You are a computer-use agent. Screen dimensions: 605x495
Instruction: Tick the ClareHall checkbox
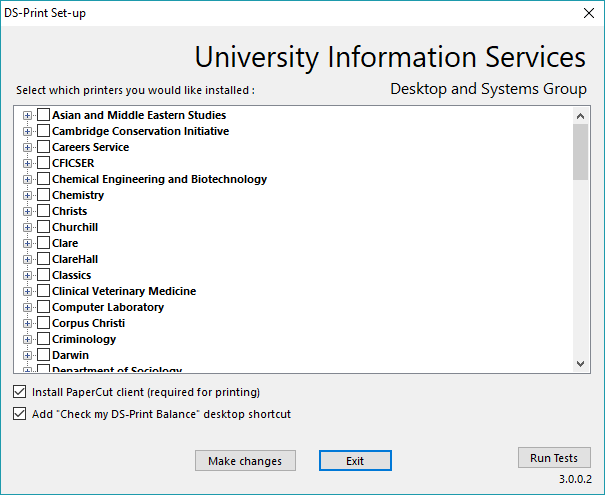tap(43, 259)
